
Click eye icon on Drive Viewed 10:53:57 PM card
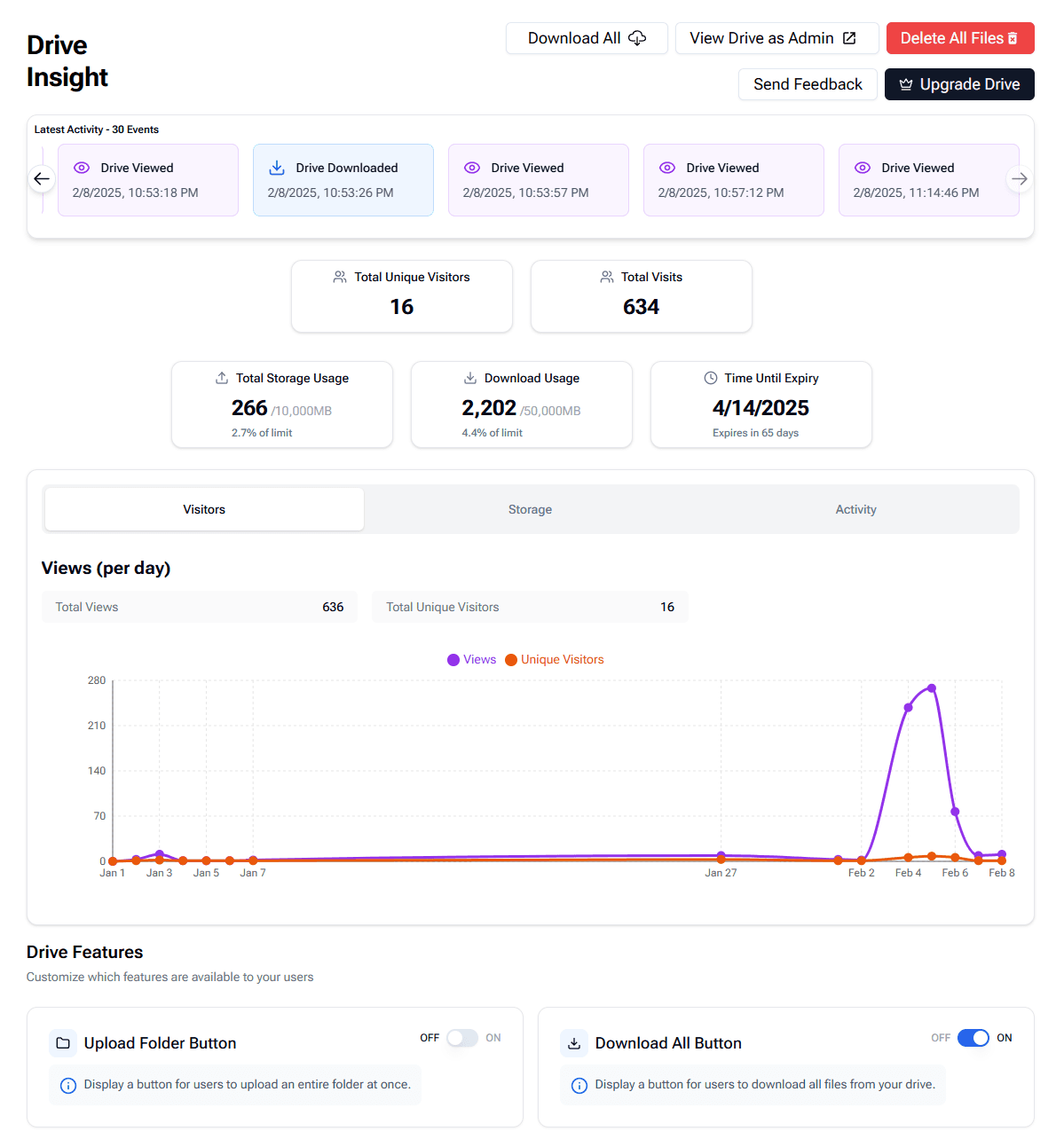tap(472, 168)
